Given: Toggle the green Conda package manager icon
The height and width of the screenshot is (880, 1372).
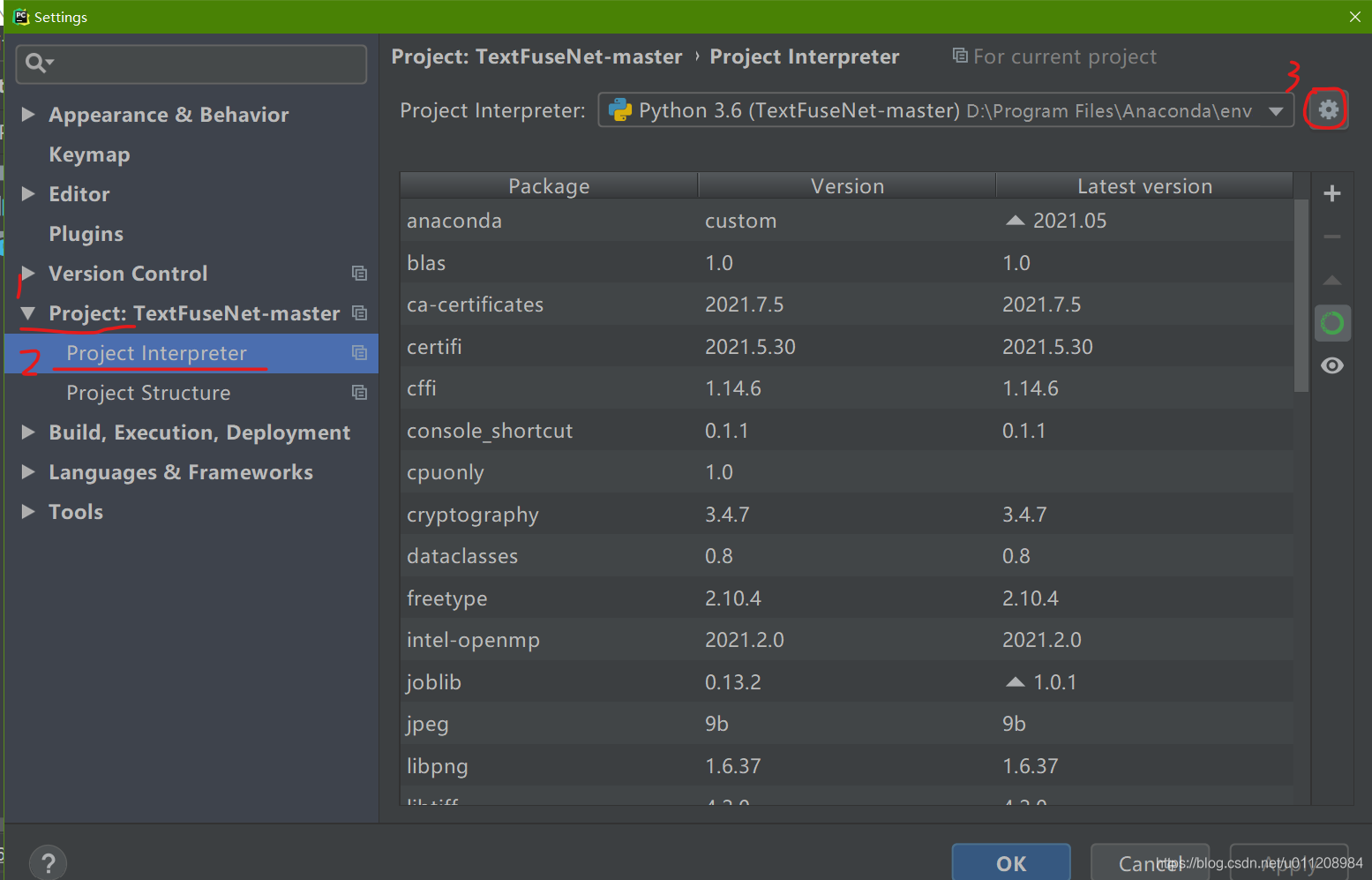Looking at the screenshot, I should point(1332,323).
